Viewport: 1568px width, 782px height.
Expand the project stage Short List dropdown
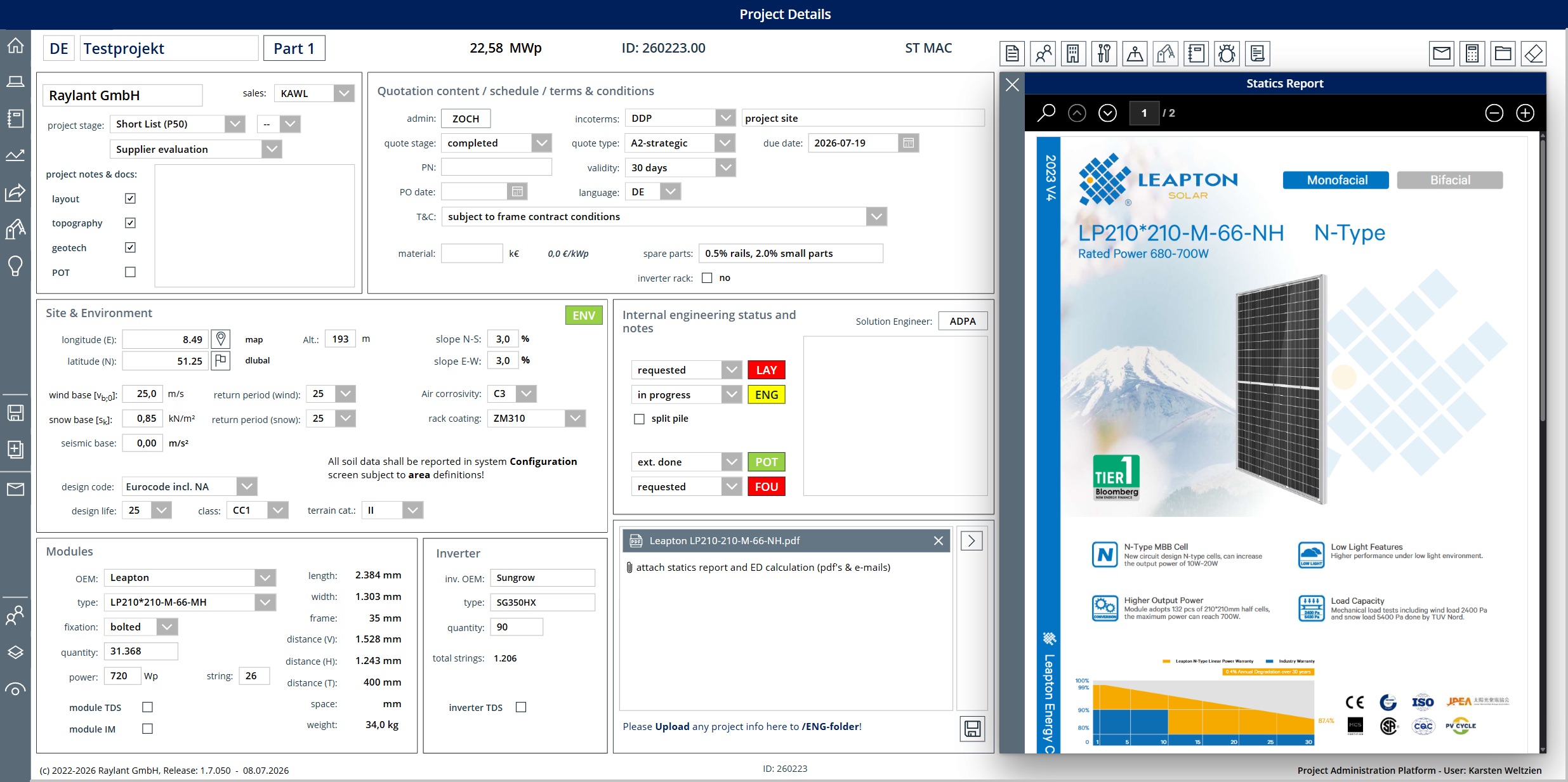[x=235, y=124]
